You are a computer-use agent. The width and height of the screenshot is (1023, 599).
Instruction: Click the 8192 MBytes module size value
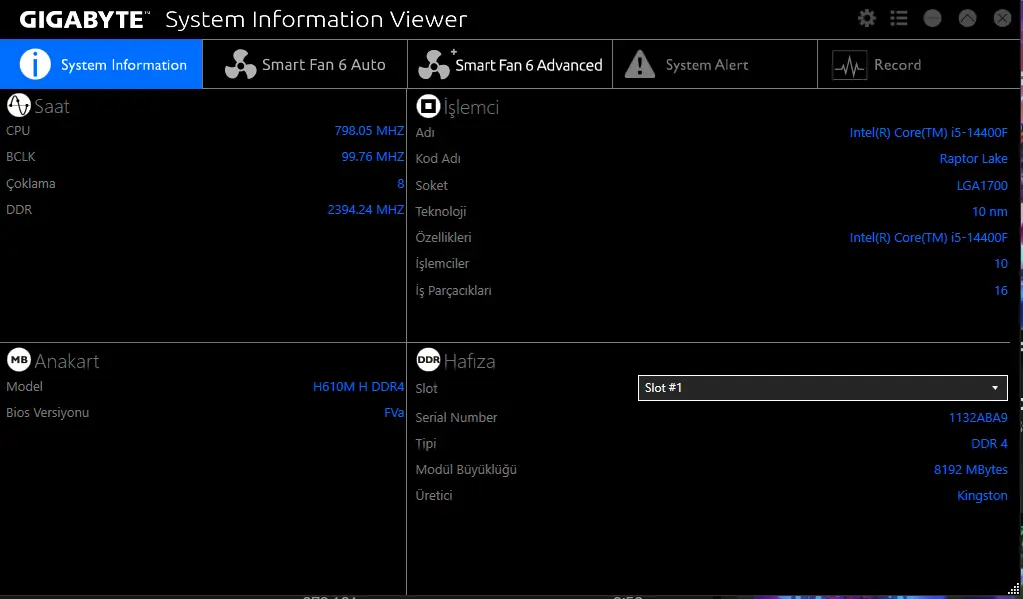point(970,469)
